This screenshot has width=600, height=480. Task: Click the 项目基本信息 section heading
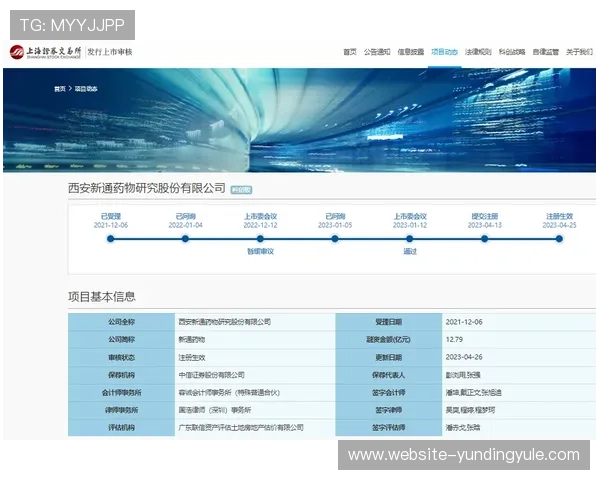click(102, 297)
